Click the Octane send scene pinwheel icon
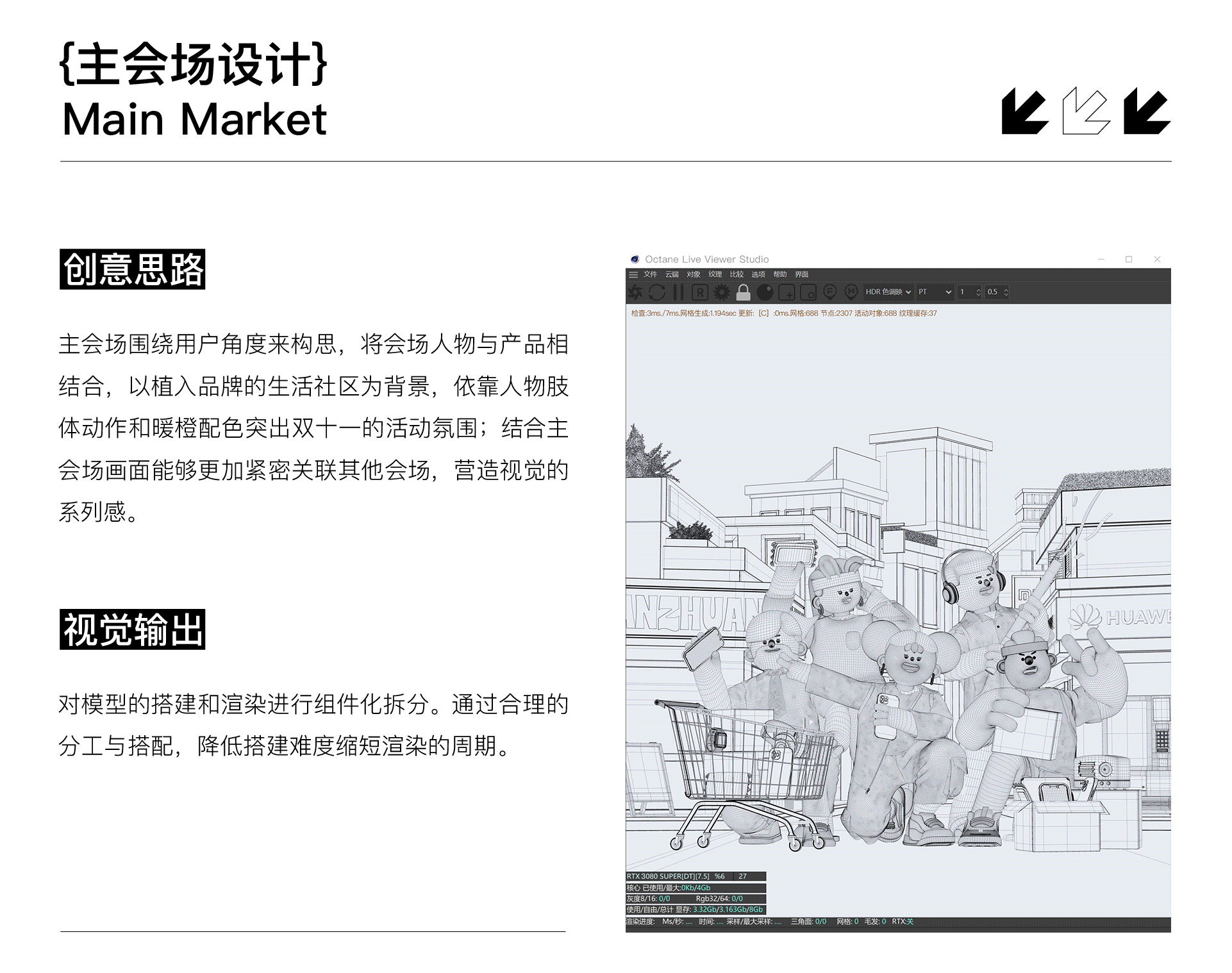This screenshot has width=1232, height=973. 635,292
